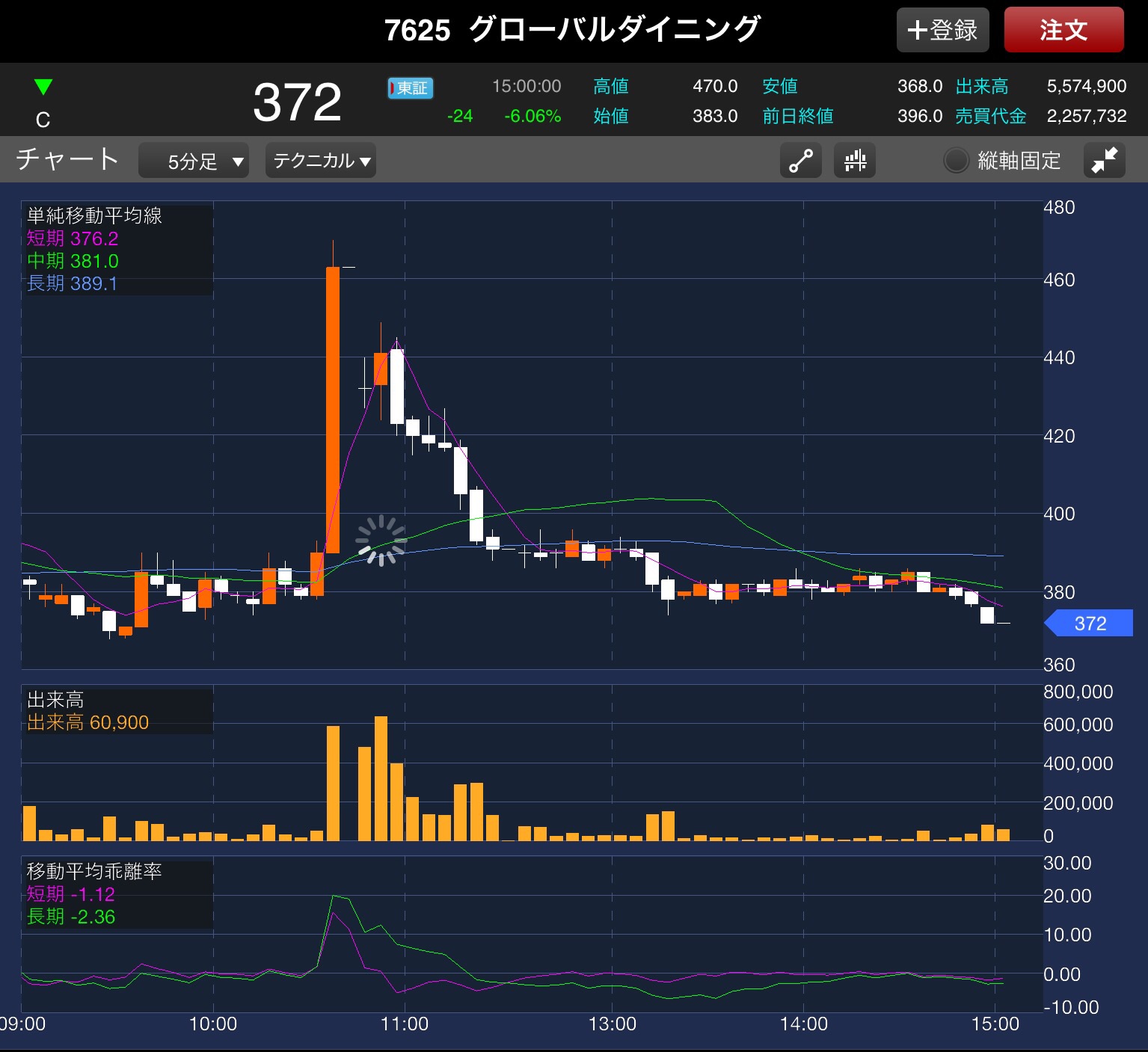The image size is (1148, 1052).
Task: Click the green down-arrow price indicator
Action: [43, 87]
